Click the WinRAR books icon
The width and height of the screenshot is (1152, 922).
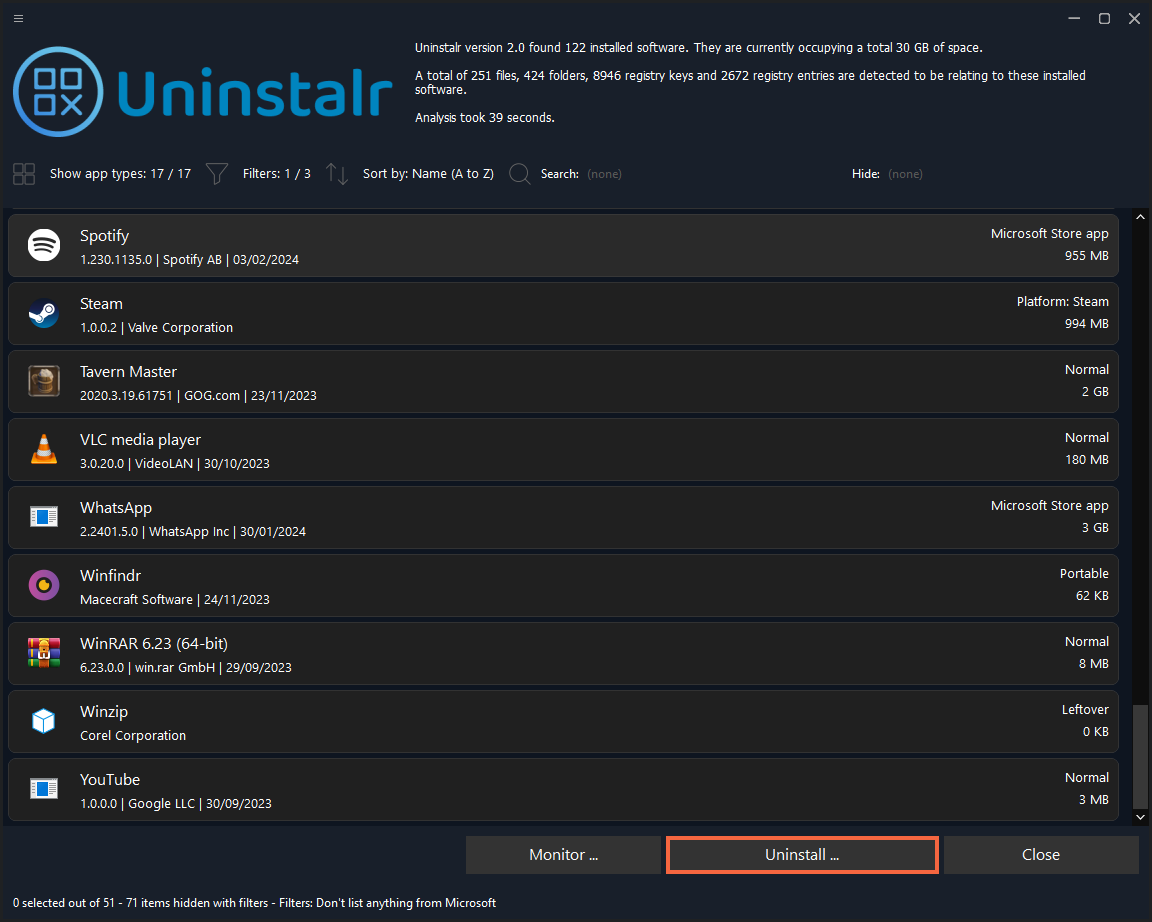44,653
